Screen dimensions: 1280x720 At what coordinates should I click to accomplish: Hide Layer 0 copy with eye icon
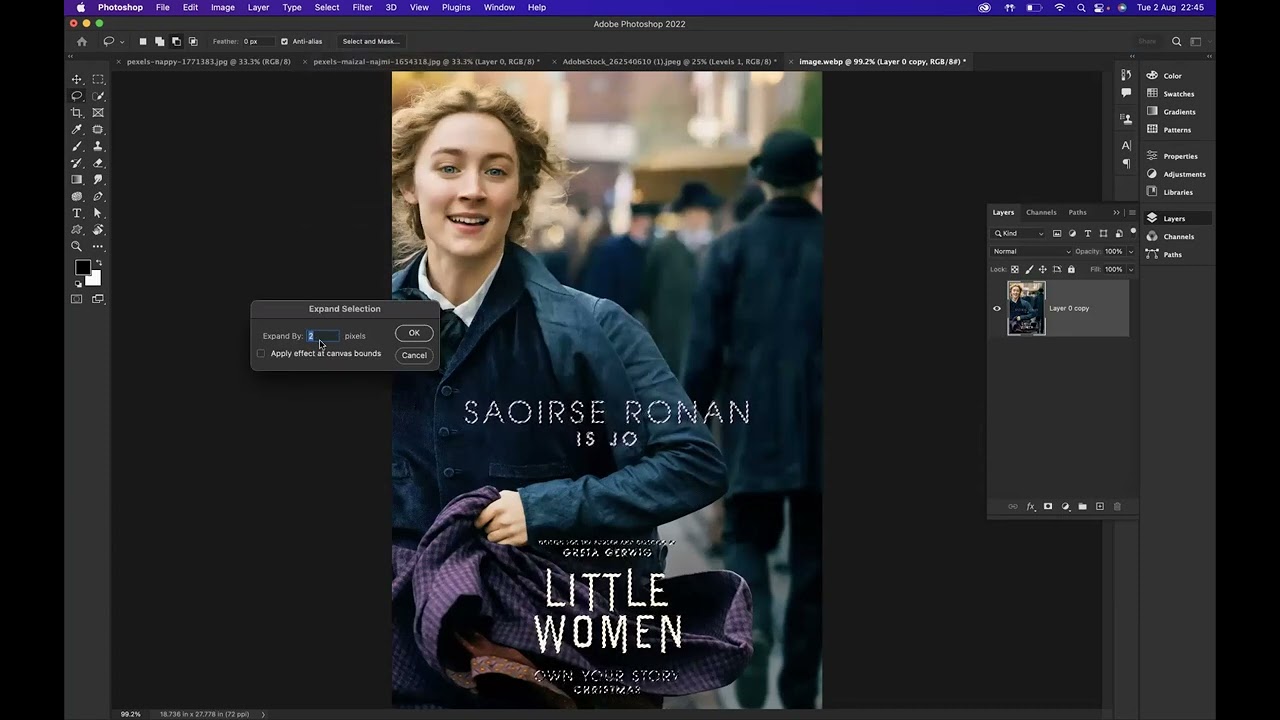click(x=997, y=308)
